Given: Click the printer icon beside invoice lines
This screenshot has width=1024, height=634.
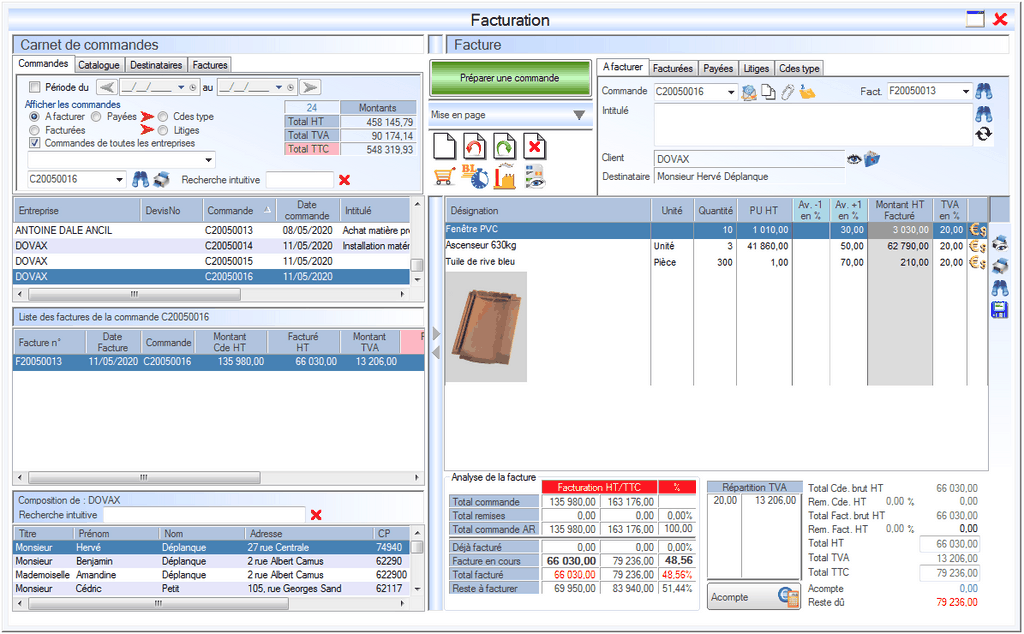Looking at the screenshot, I should [x=1000, y=266].
